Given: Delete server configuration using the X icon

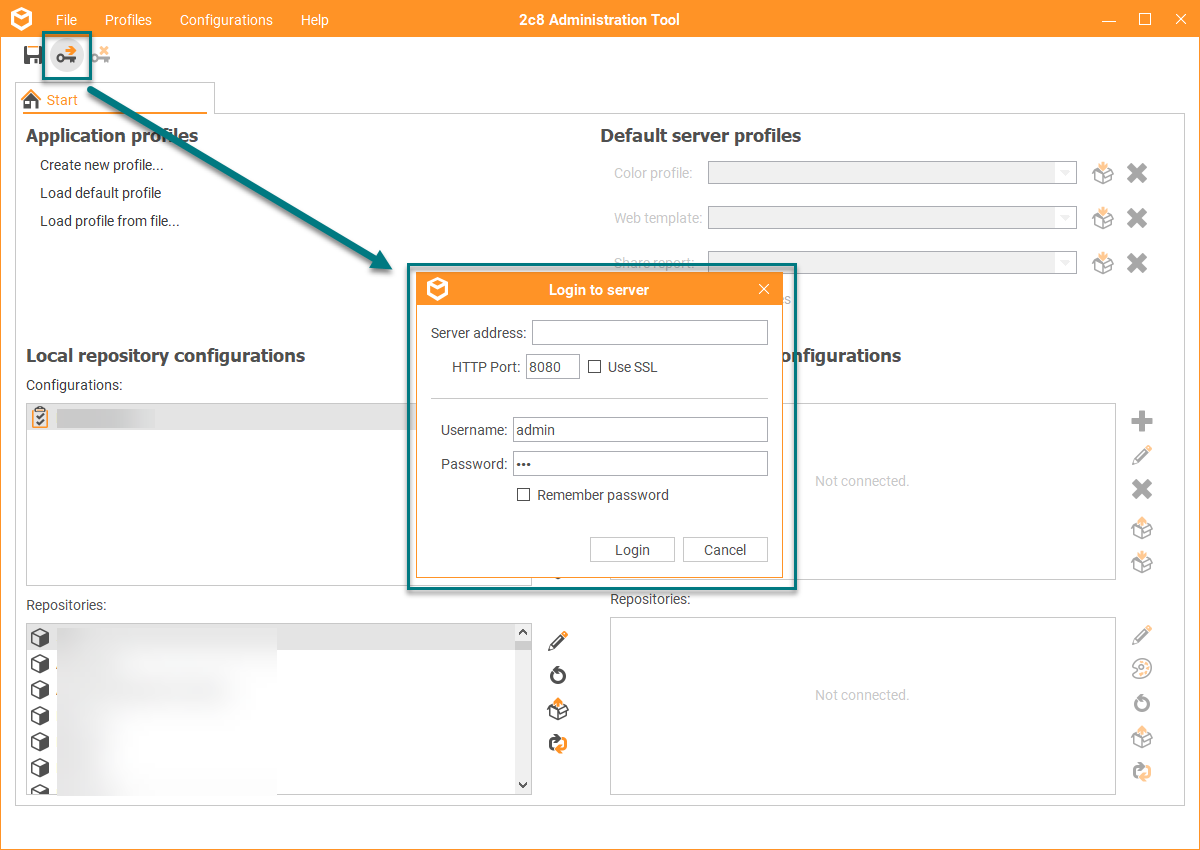Looking at the screenshot, I should click(x=1142, y=489).
